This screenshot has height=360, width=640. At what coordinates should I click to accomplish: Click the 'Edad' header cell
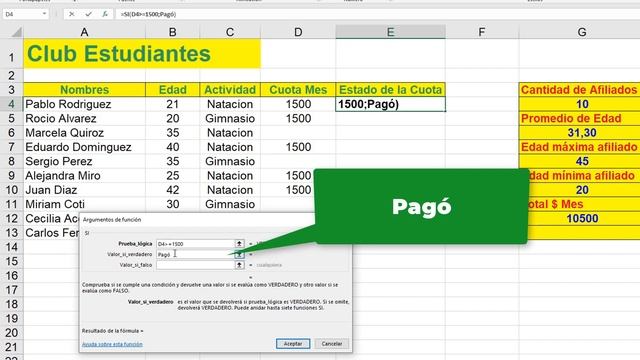tap(173, 90)
